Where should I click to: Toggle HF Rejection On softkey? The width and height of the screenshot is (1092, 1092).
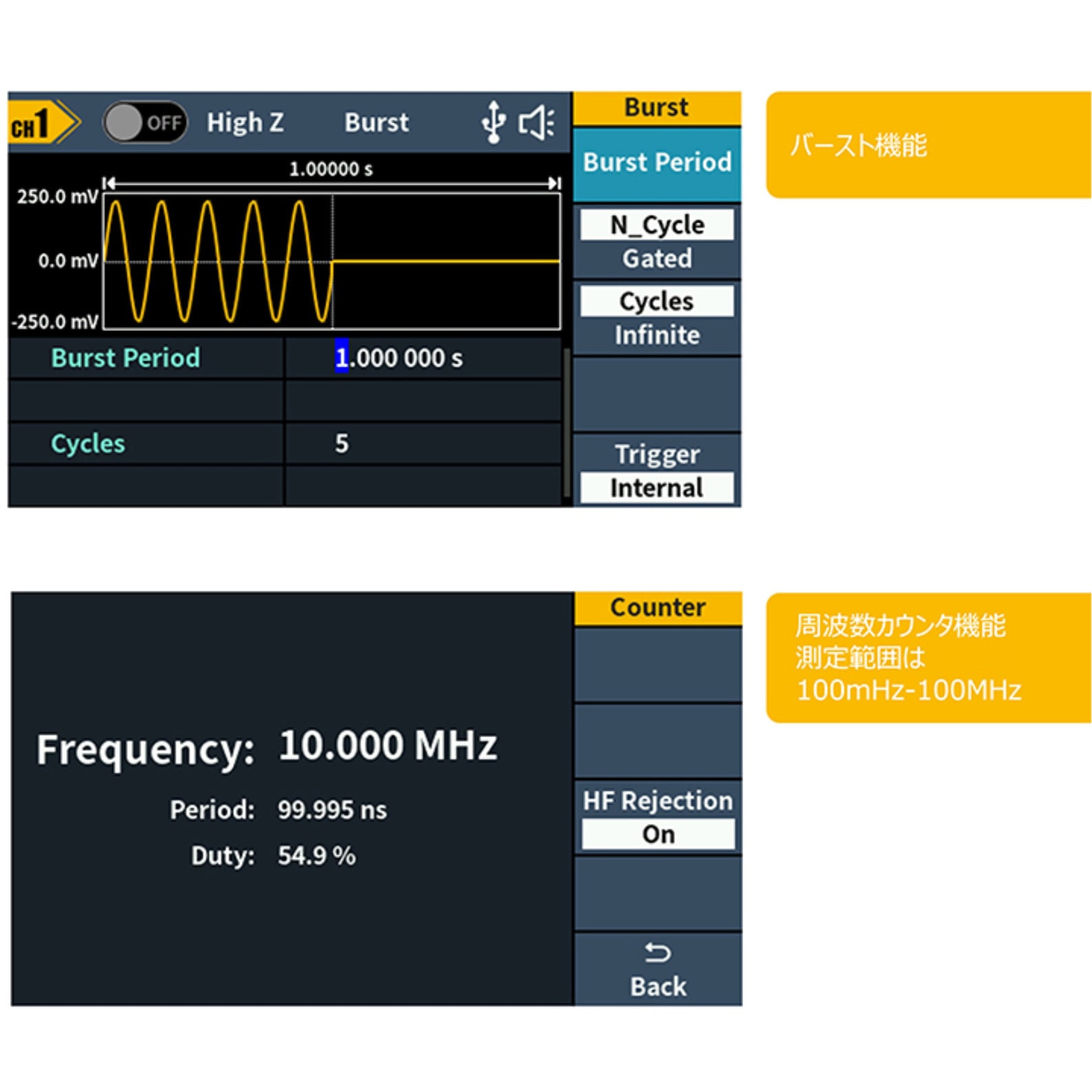pyautogui.click(x=658, y=818)
